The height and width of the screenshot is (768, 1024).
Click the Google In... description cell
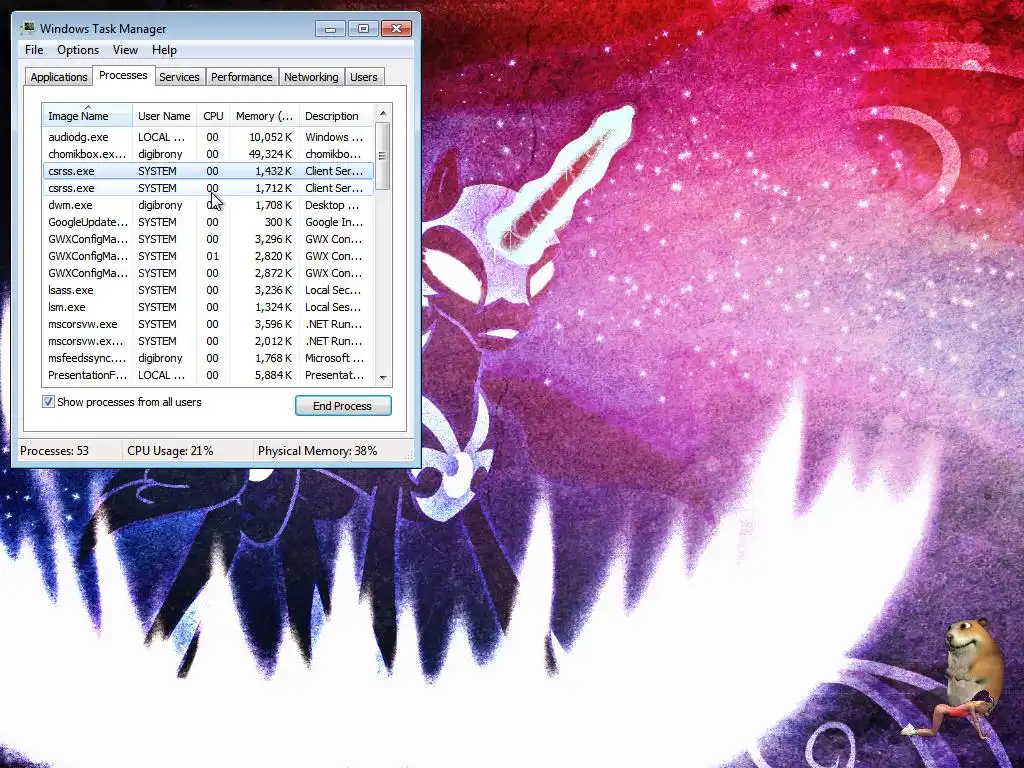coord(334,222)
